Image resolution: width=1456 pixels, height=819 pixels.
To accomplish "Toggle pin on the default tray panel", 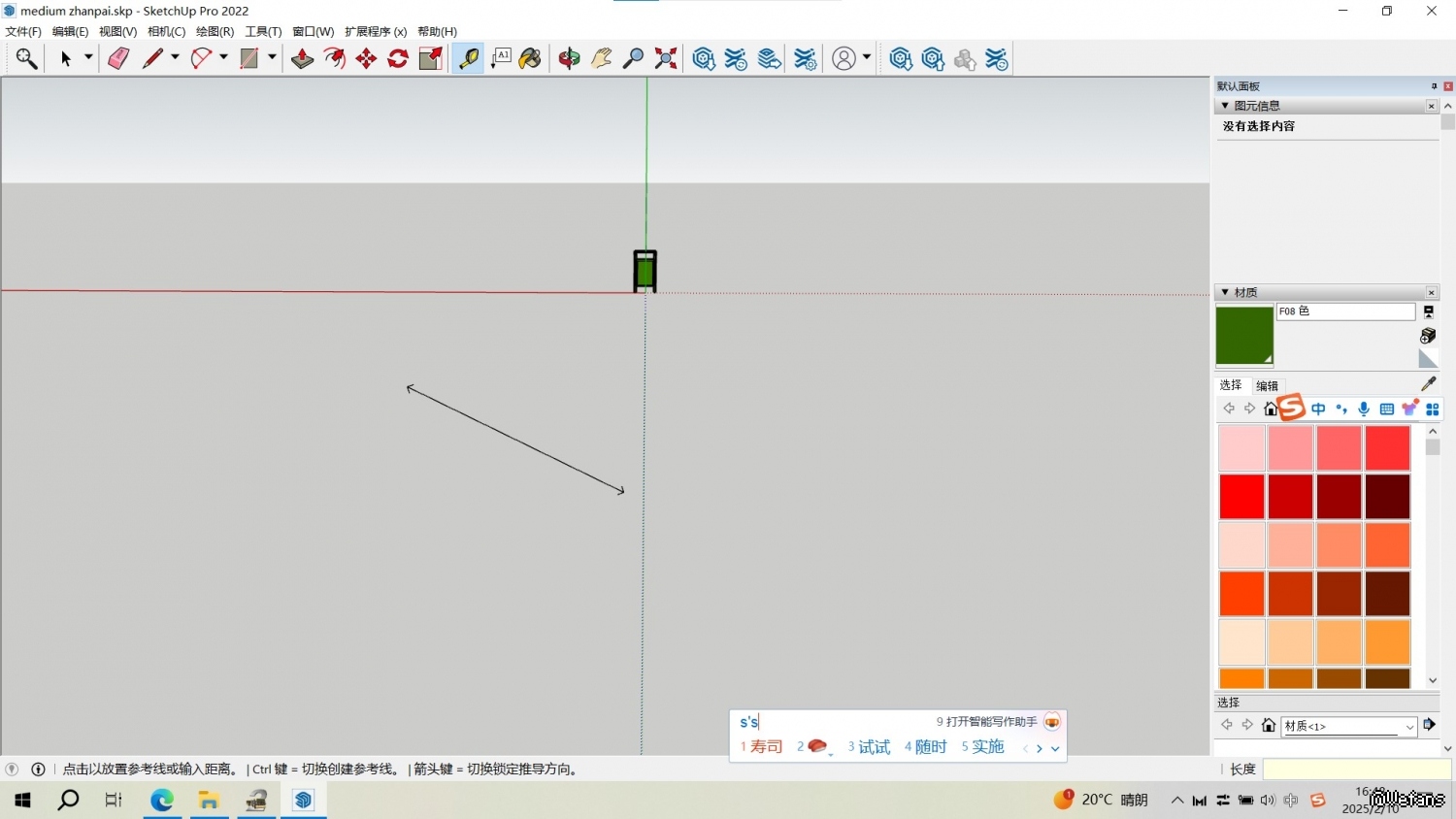I will tap(1434, 86).
